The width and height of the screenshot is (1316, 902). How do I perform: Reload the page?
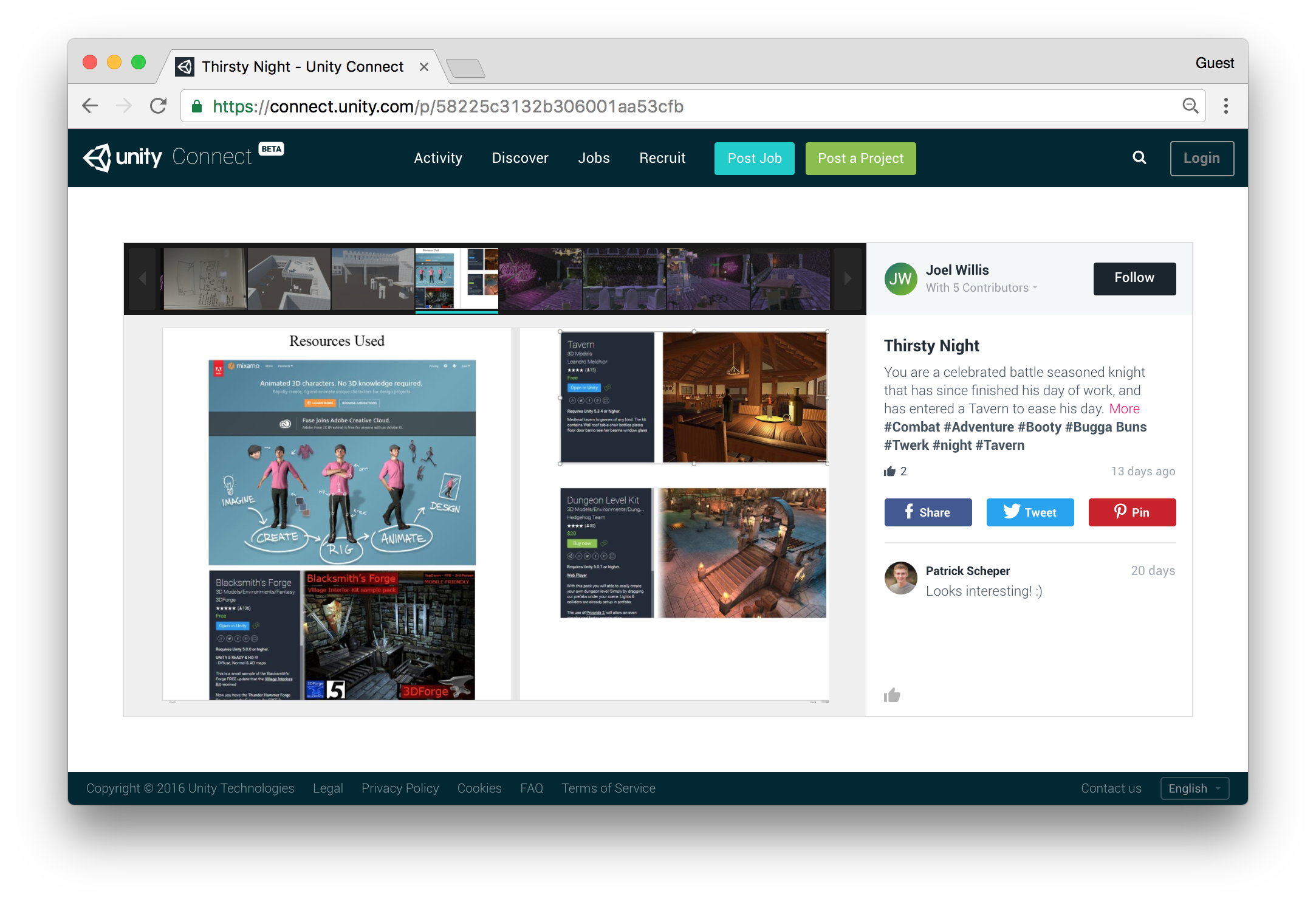158,106
